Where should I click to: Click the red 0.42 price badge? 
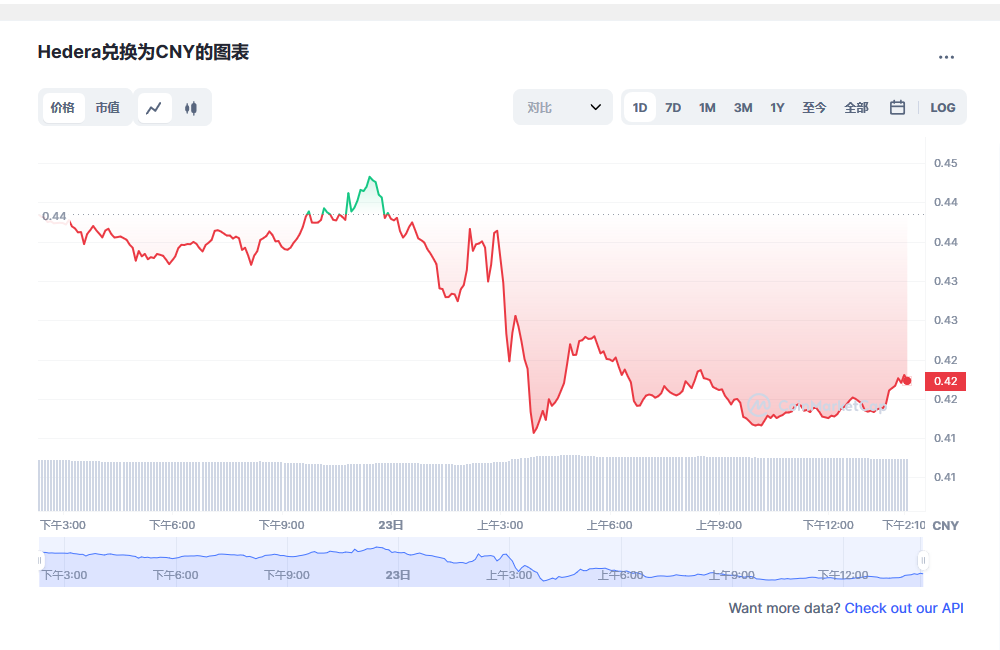944,381
